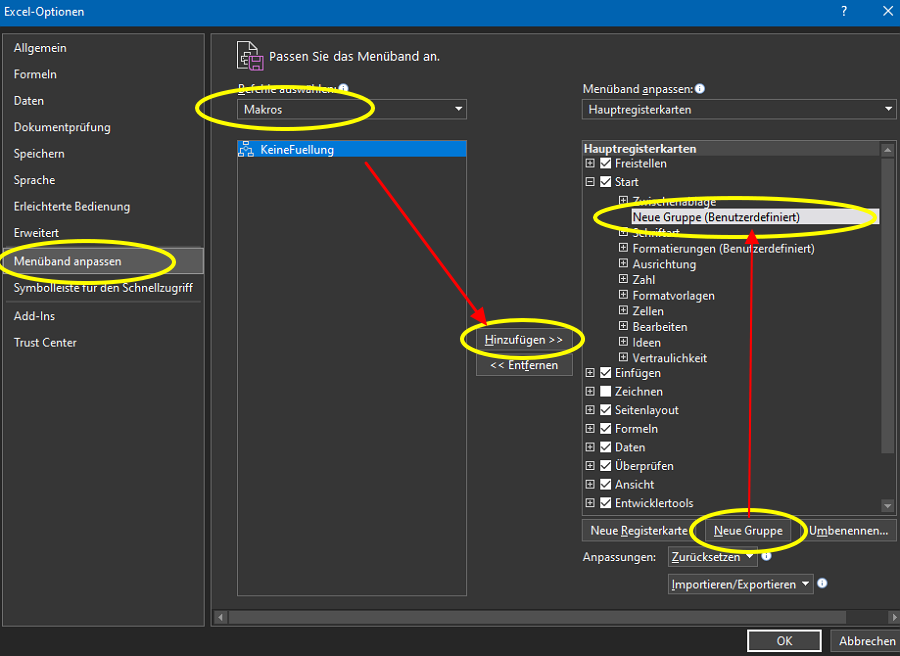Select the Menüband anpassen category
The image size is (900, 656).
click(x=103, y=261)
